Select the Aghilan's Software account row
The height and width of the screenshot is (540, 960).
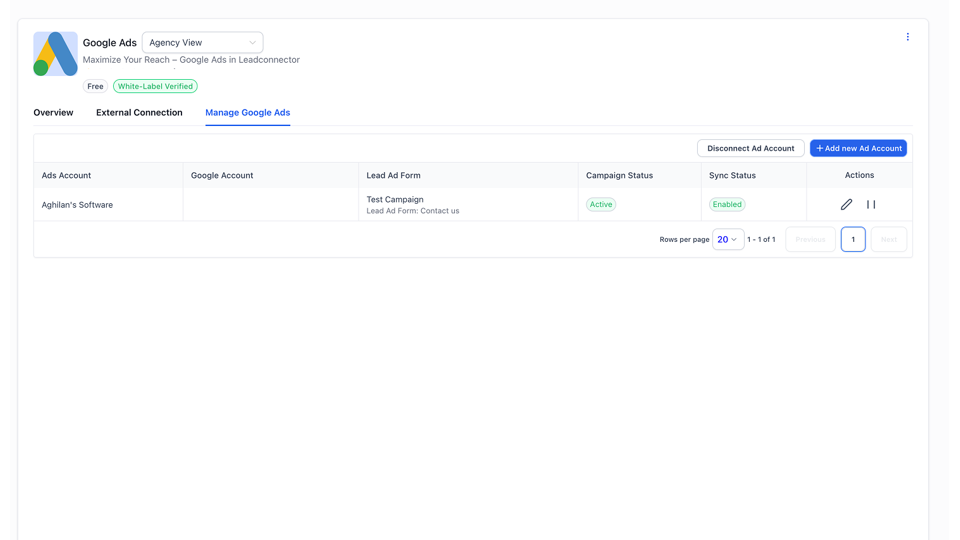(x=77, y=205)
